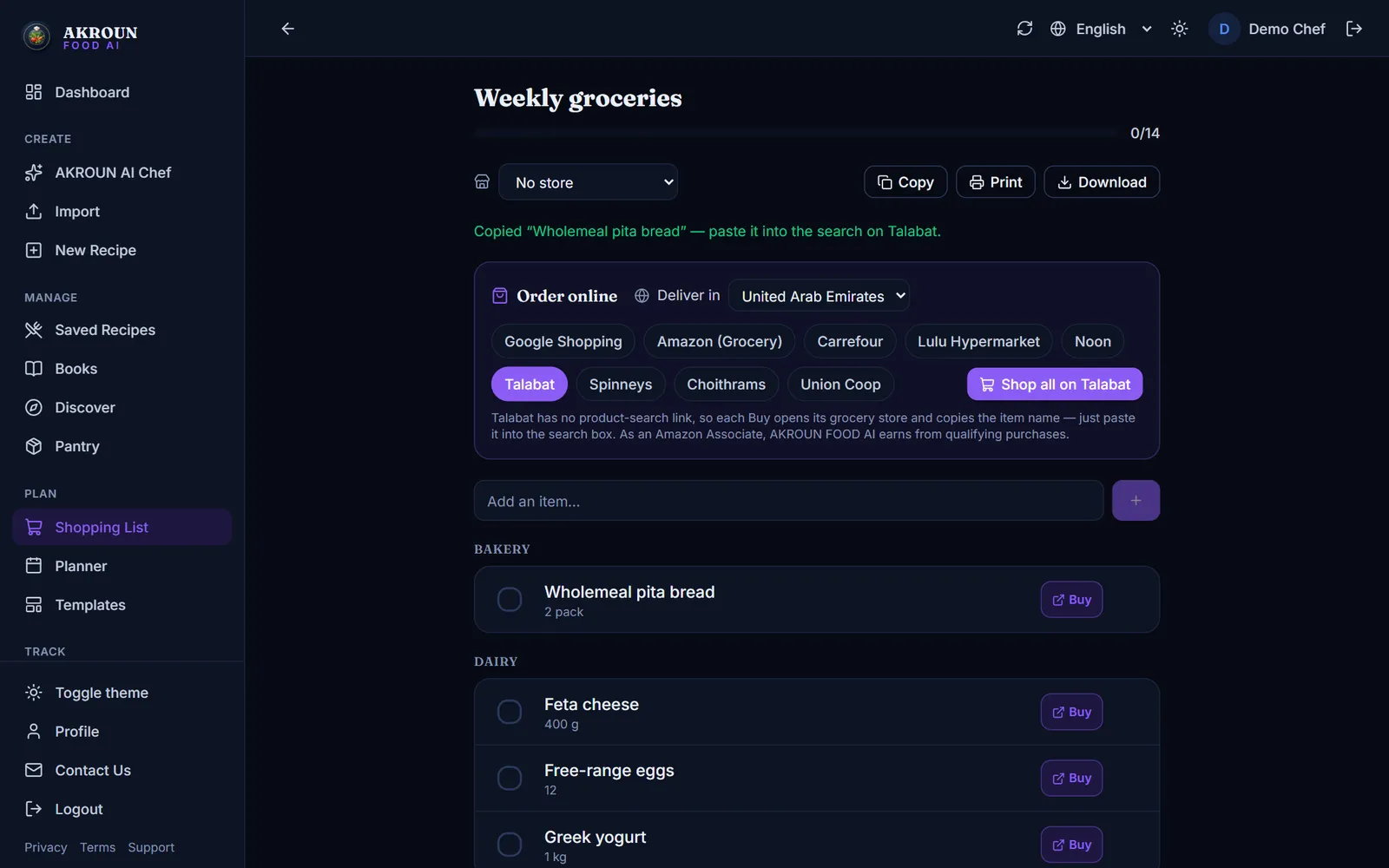Click the store icon beside No store
The height and width of the screenshot is (868, 1389).
pos(482,182)
